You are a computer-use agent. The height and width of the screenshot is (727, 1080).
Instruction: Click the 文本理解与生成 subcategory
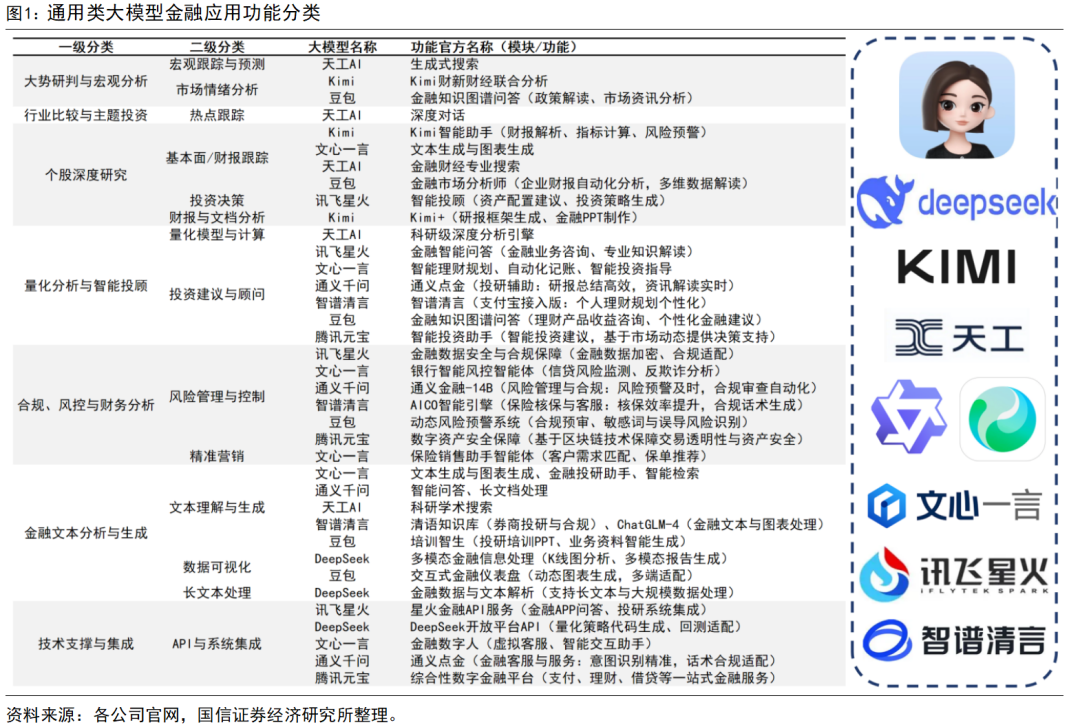pyautogui.click(x=217, y=508)
